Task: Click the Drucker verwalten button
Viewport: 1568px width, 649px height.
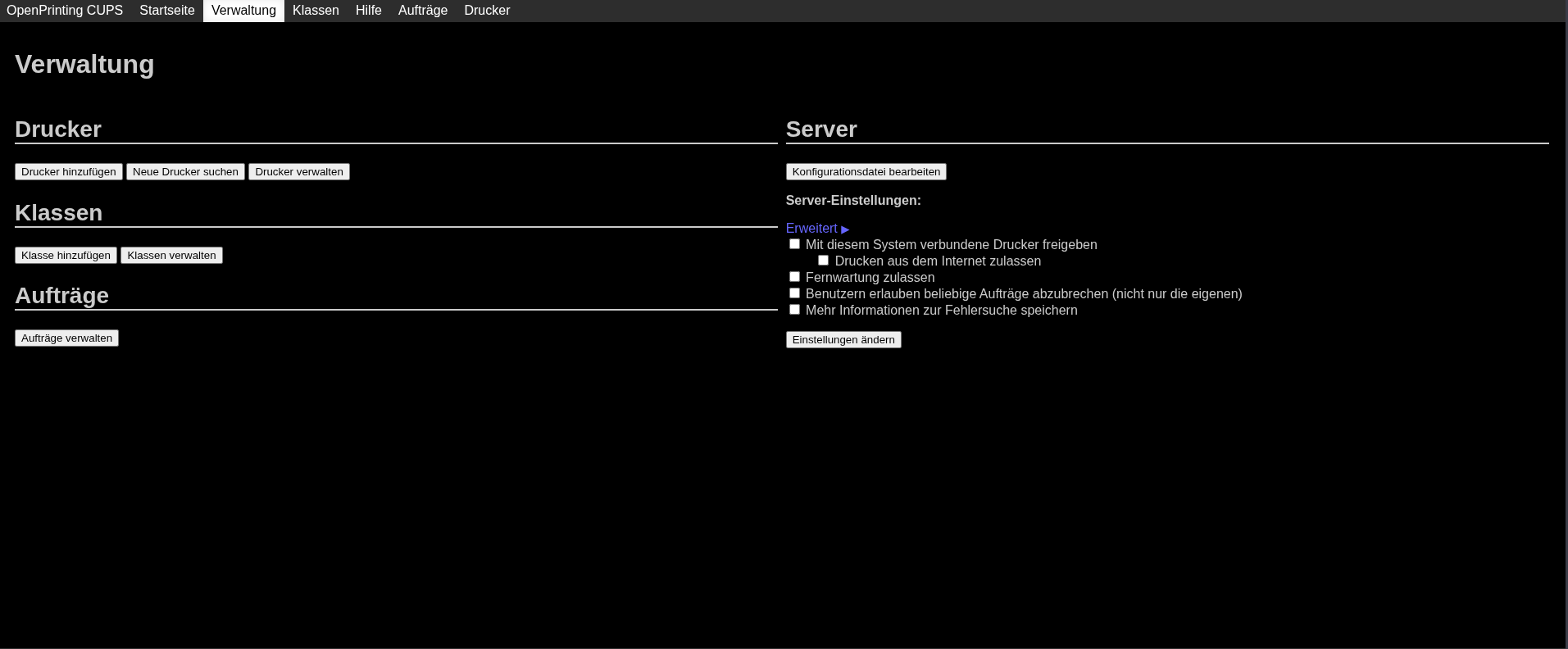Action: pyautogui.click(x=299, y=172)
